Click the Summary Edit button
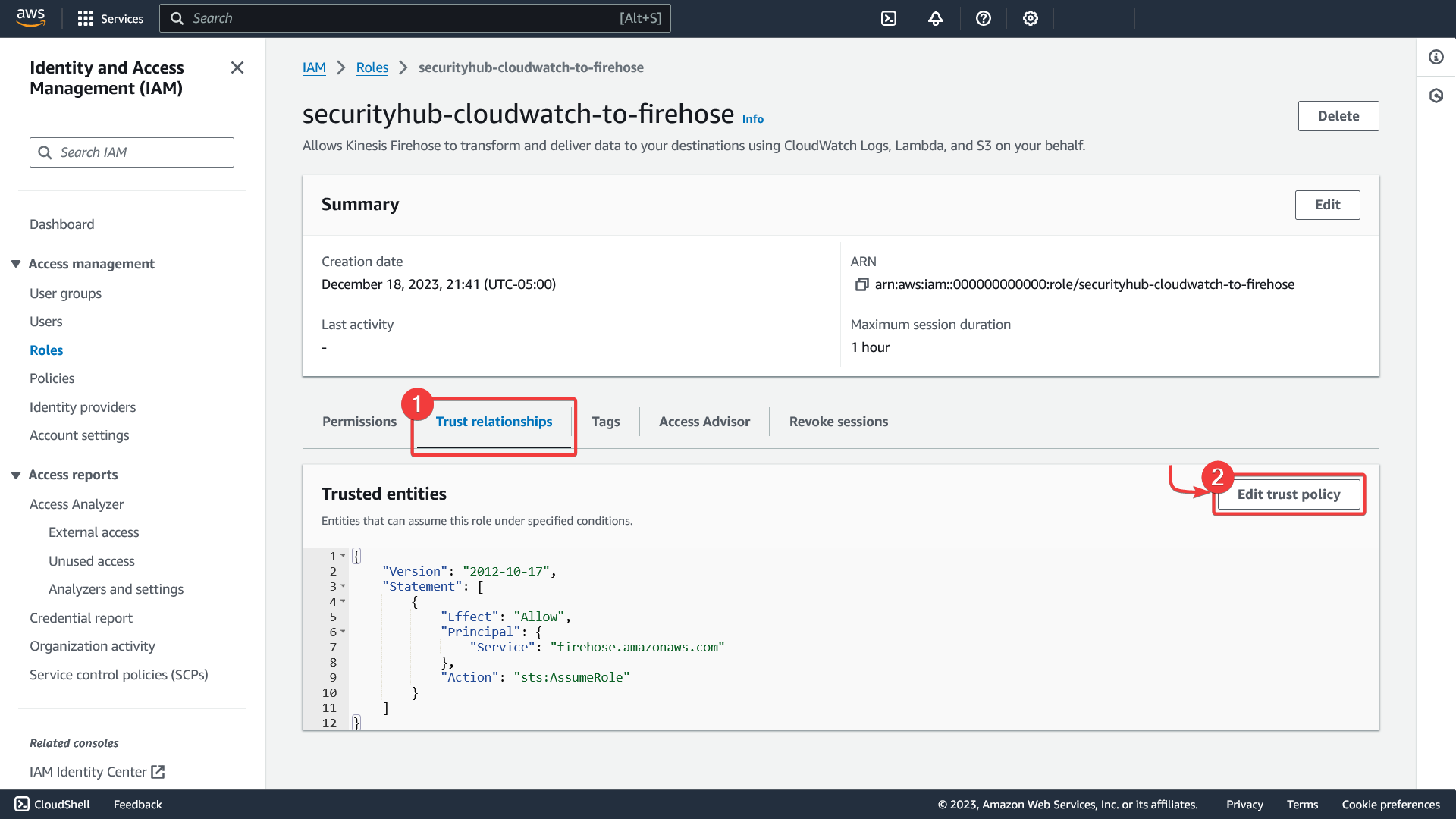The height and width of the screenshot is (819, 1456). [1328, 205]
